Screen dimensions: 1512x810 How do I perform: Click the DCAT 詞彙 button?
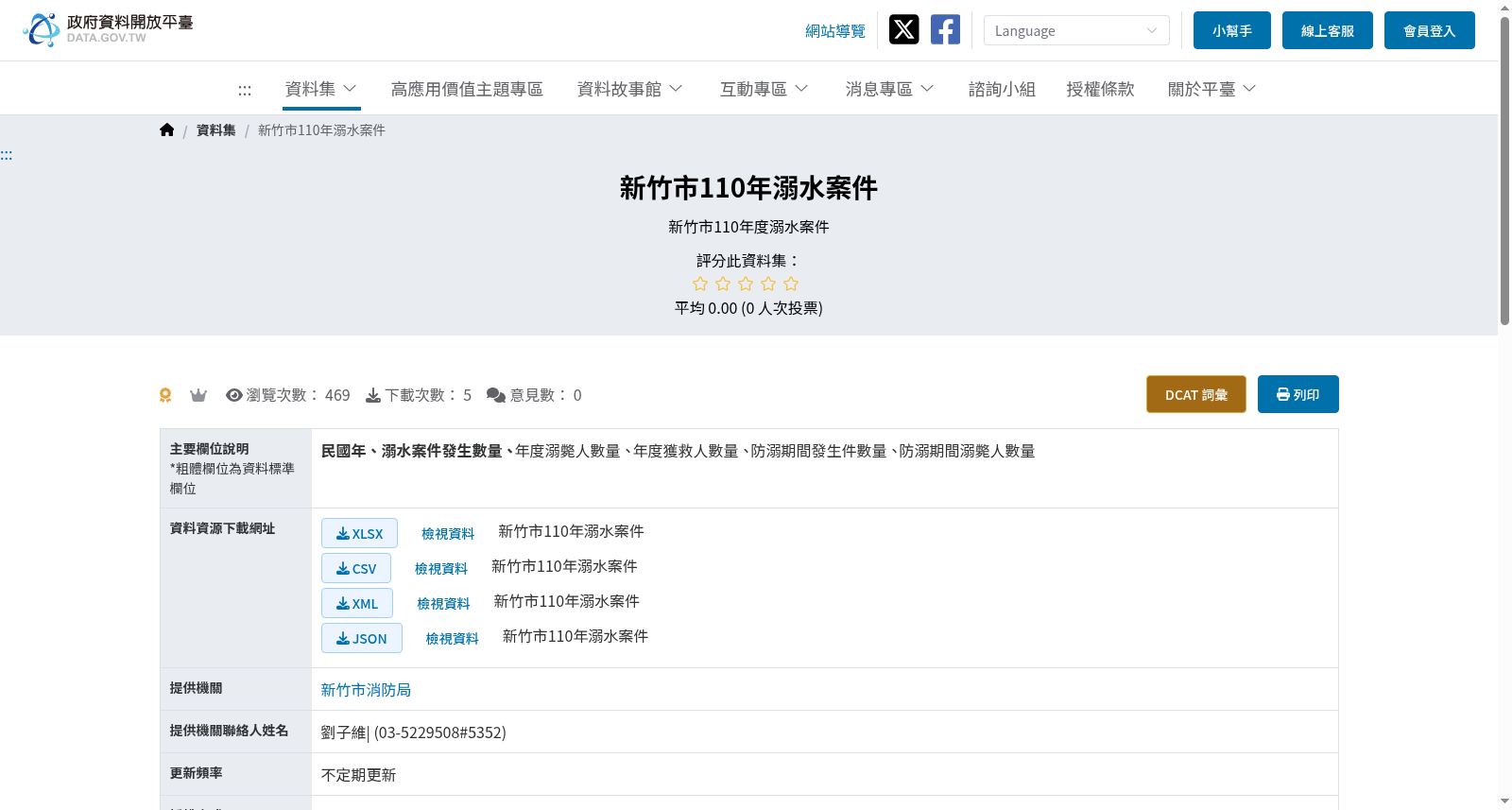(x=1196, y=394)
